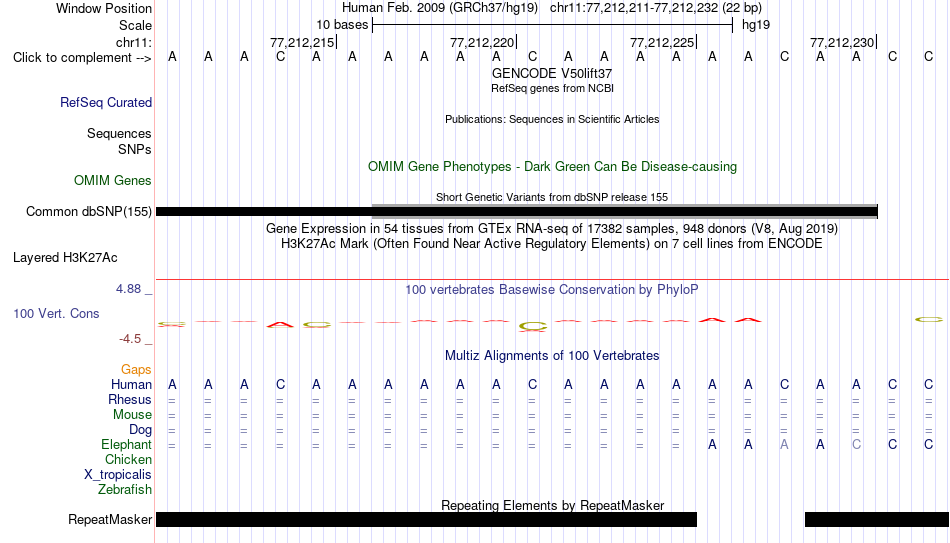Click the chr11:77,212,211-77,212,232 position text

coord(656,8)
